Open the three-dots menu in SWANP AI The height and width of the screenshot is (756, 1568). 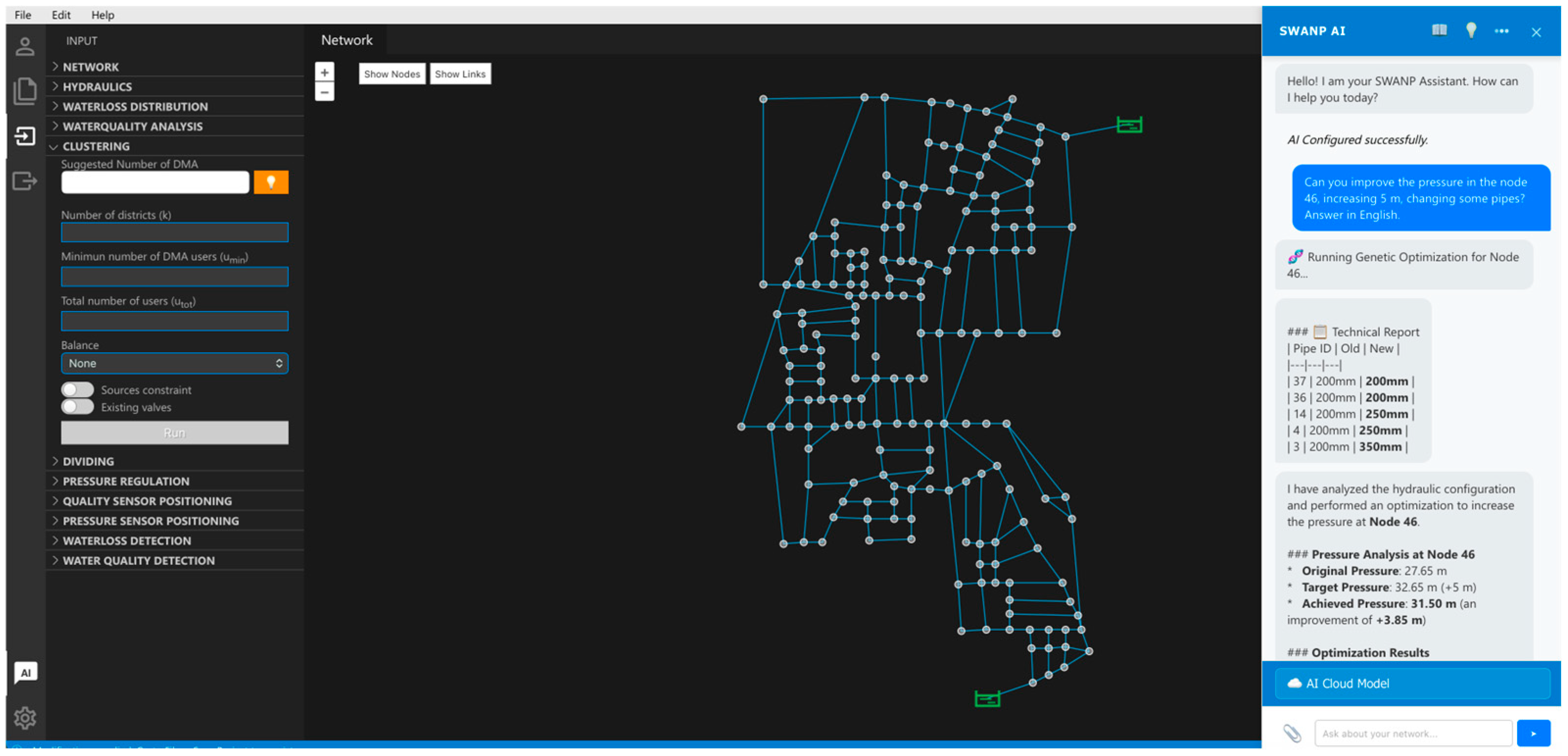coord(1501,31)
